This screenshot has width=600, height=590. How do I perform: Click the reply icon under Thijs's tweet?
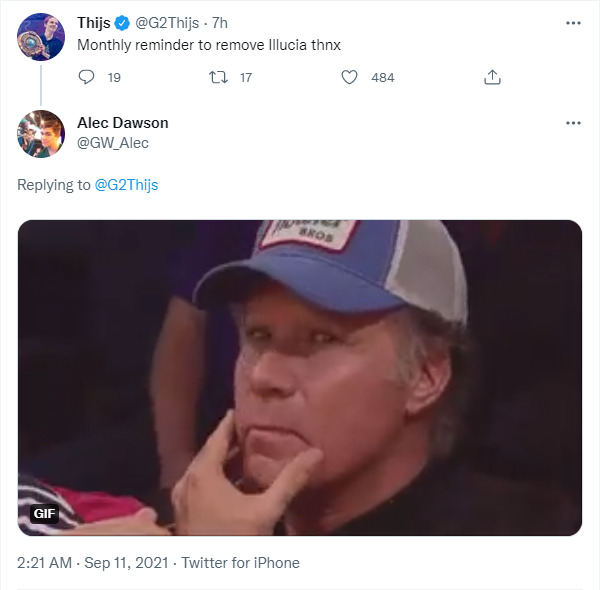[x=86, y=77]
